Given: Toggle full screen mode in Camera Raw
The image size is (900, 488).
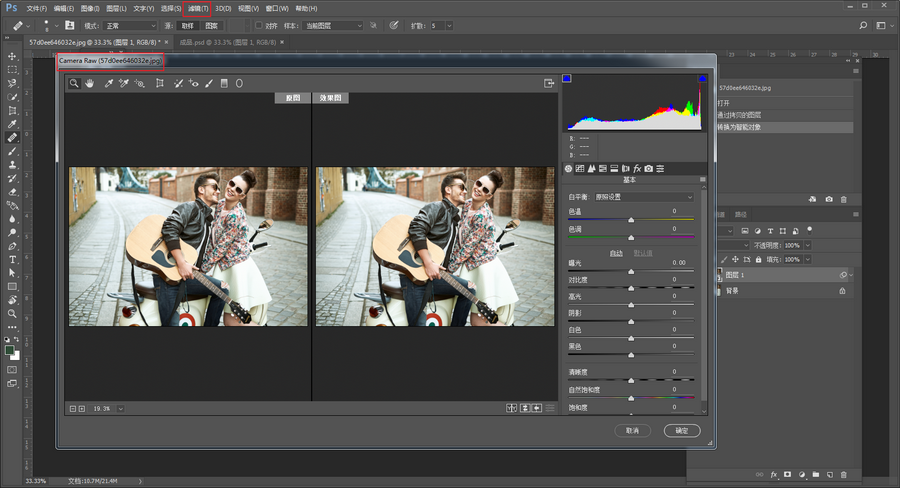Looking at the screenshot, I should click(549, 84).
